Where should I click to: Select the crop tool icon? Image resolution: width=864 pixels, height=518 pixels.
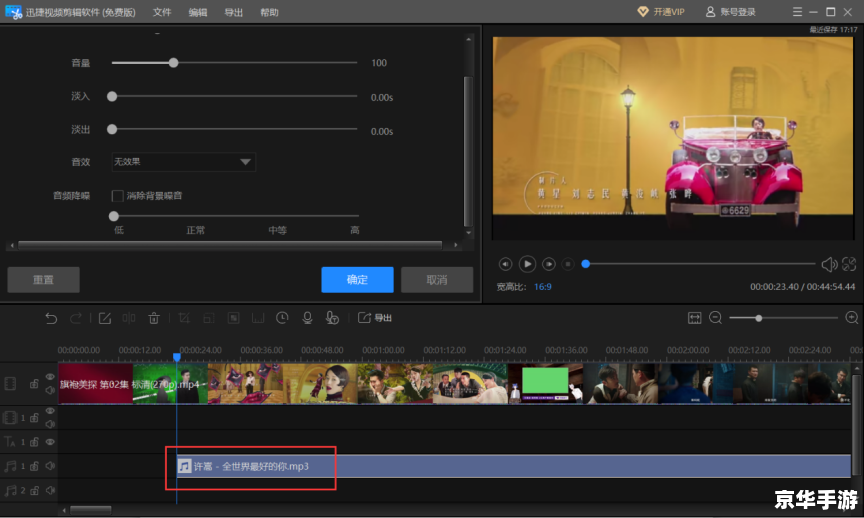click(184, 318)
